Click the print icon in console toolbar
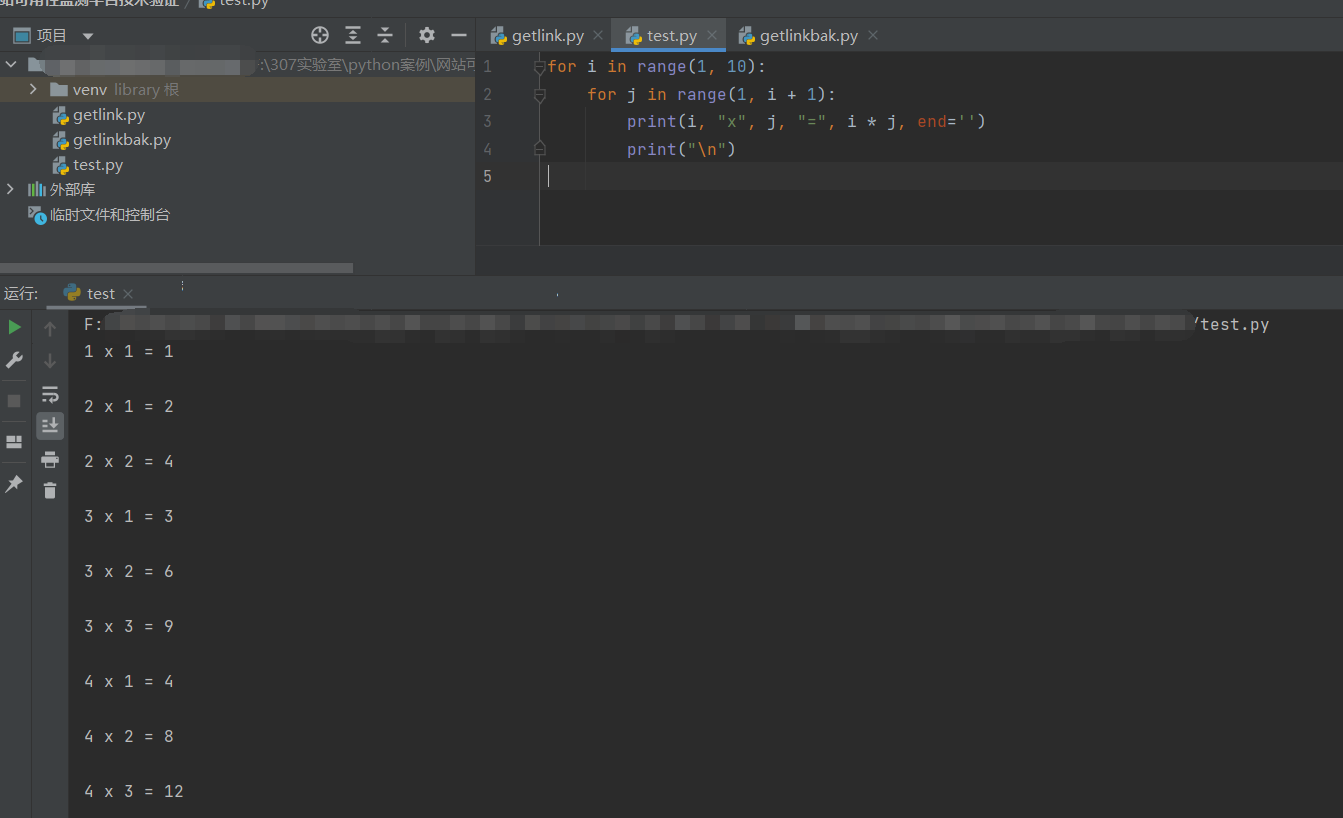Screen dimensions: 1343x818 [50, 460]
